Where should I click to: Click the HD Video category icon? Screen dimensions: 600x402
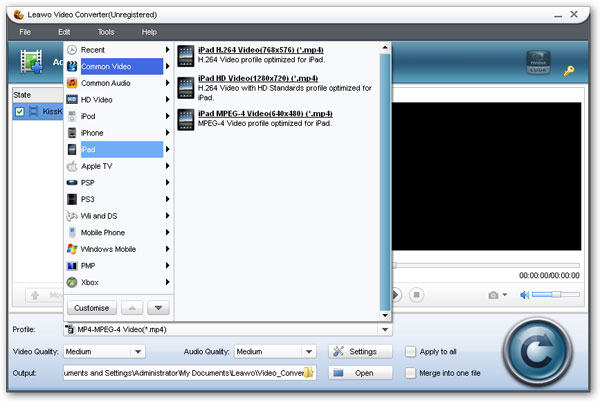click(x=72, y=100)
